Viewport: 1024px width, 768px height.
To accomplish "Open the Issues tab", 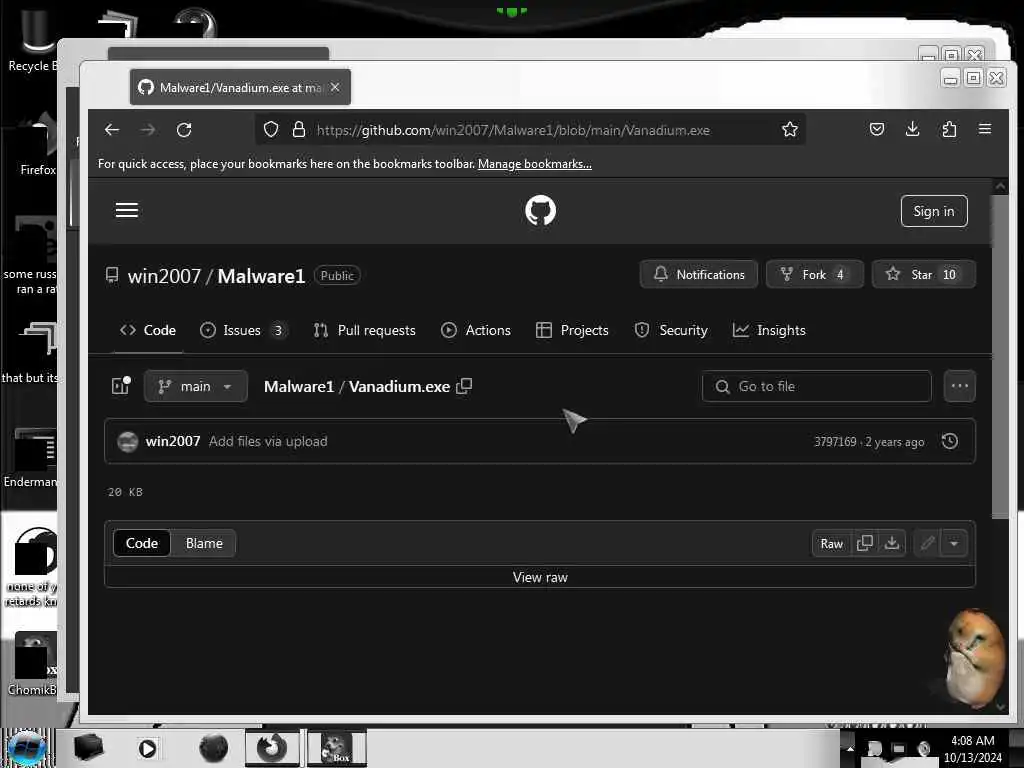I will click(244, 330).
